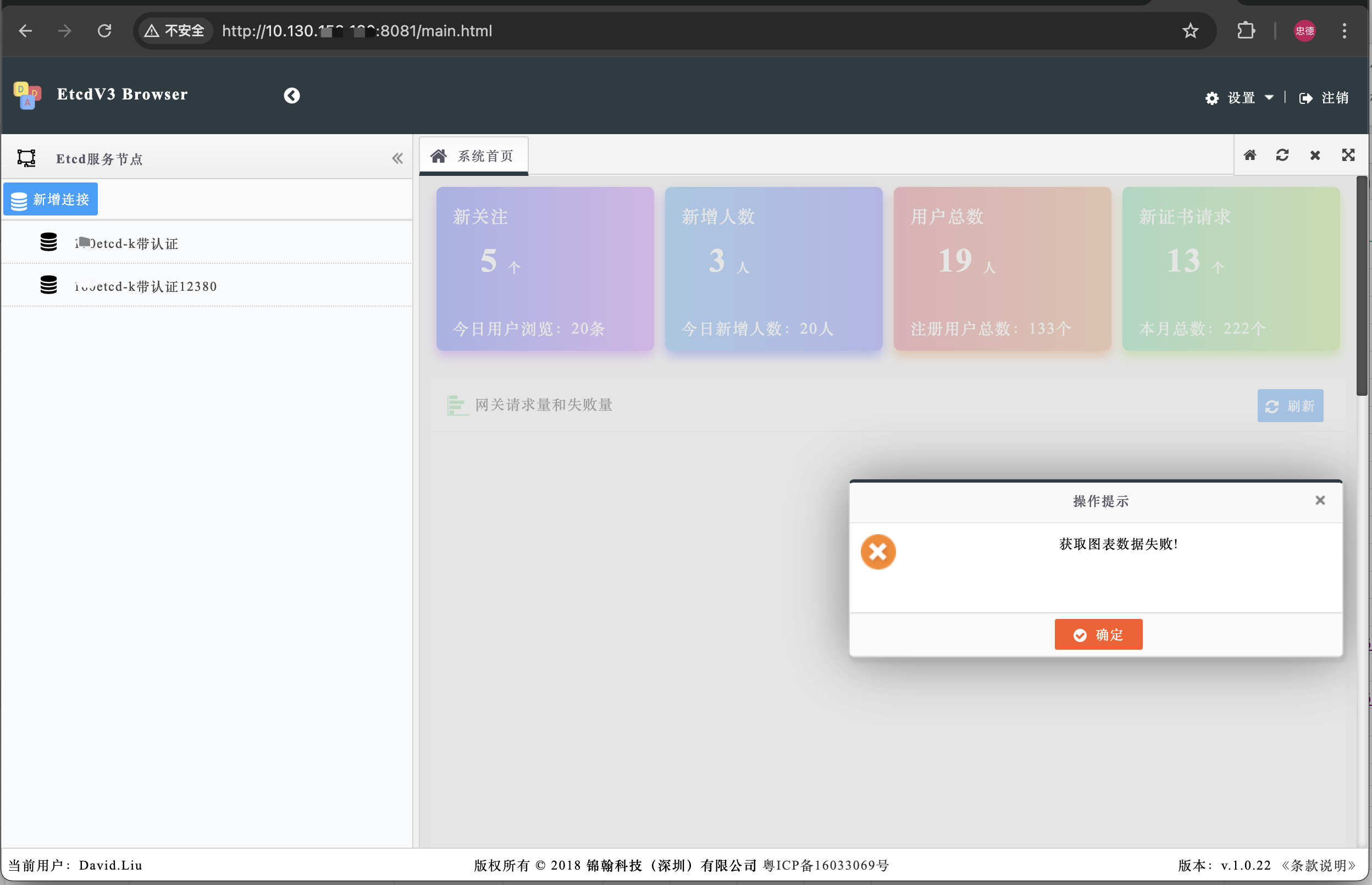1372x885 pixels.
Task: Confirm the error dialog with 确定
Action: [x=1098, y=634]
